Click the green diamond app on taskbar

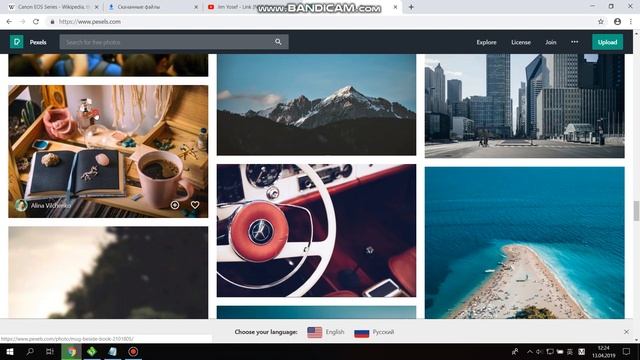click(x=92, y=351)
